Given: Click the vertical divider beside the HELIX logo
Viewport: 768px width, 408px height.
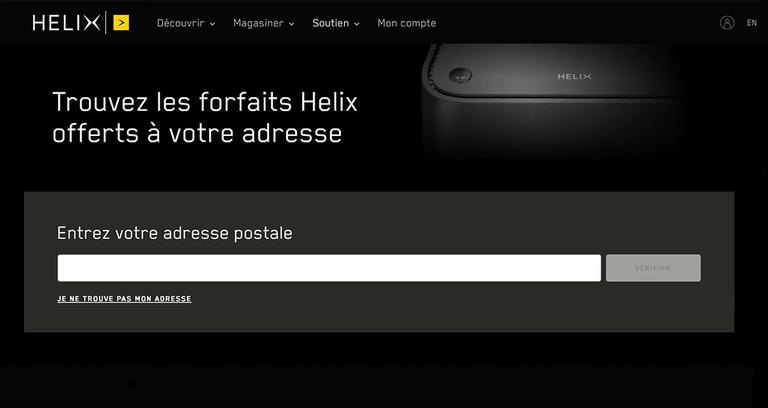Looking at the screenshot, I should [106, 23].
